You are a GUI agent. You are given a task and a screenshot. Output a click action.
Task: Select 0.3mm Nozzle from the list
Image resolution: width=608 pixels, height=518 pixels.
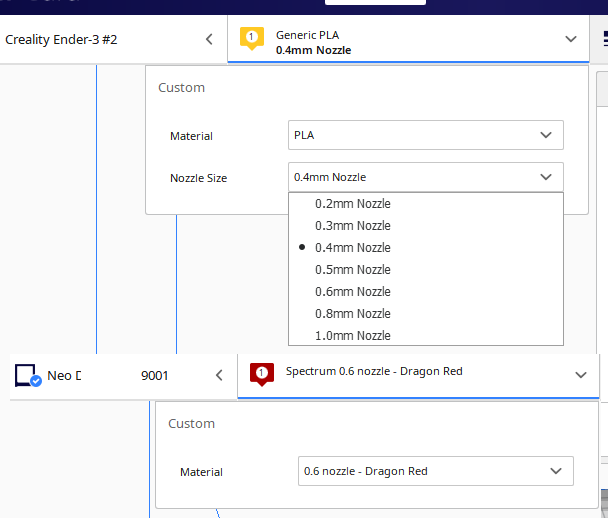(426, 226)
